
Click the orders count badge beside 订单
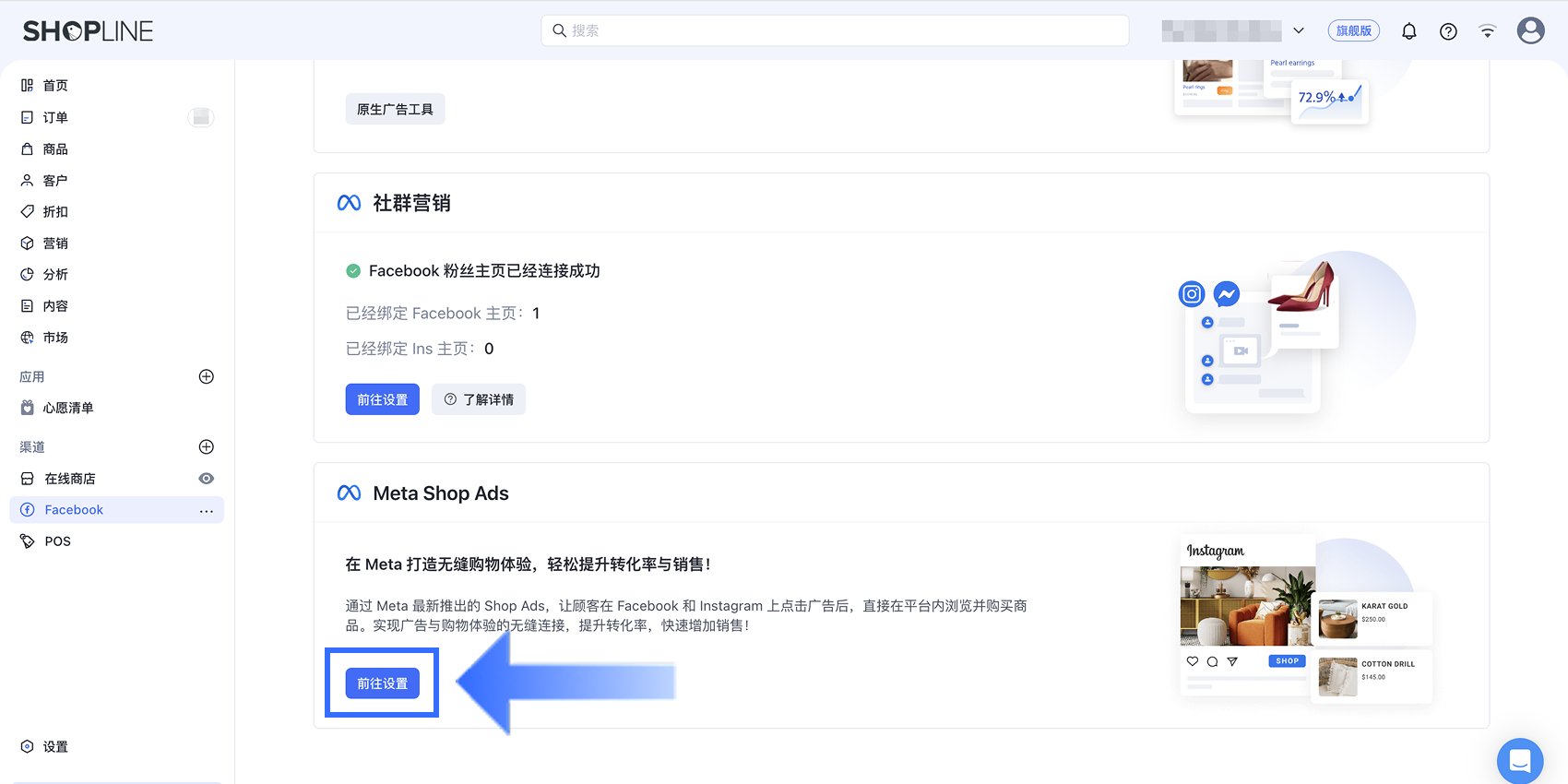click(201, 117)
